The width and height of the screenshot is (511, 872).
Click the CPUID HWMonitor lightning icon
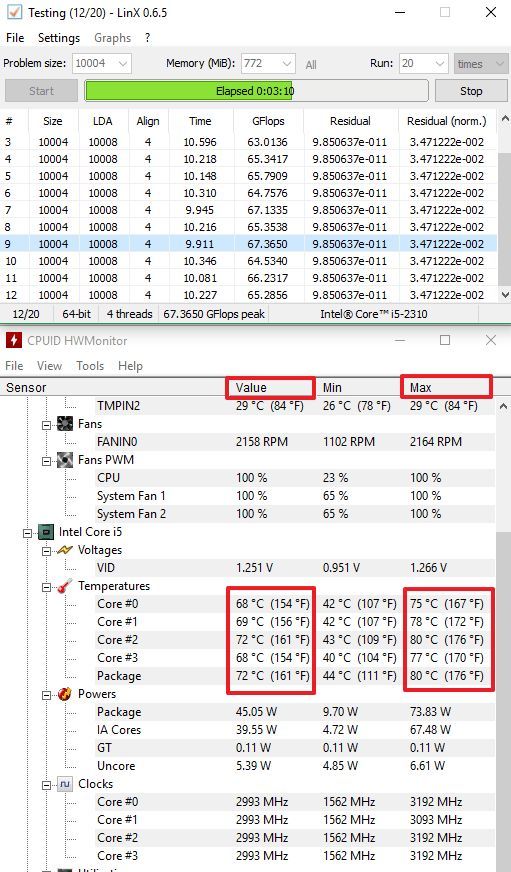(14, 340)
